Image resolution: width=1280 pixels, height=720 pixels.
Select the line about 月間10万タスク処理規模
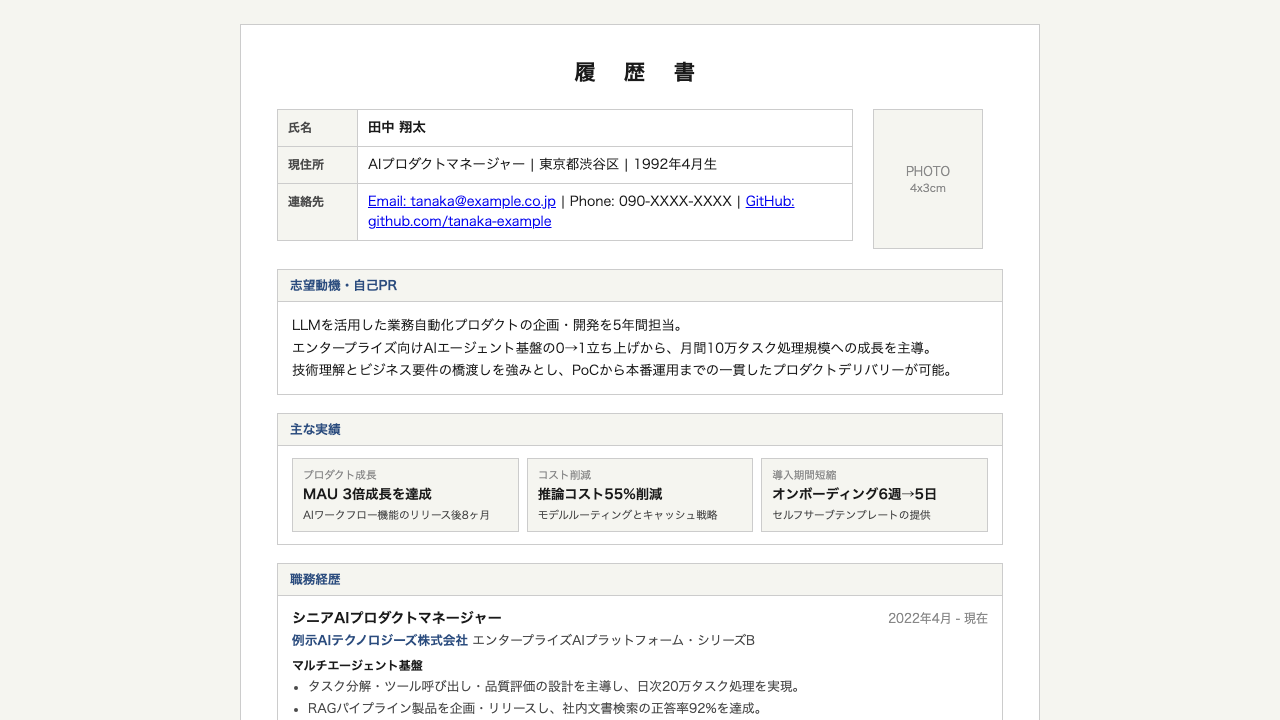click(x=612, y=348)
